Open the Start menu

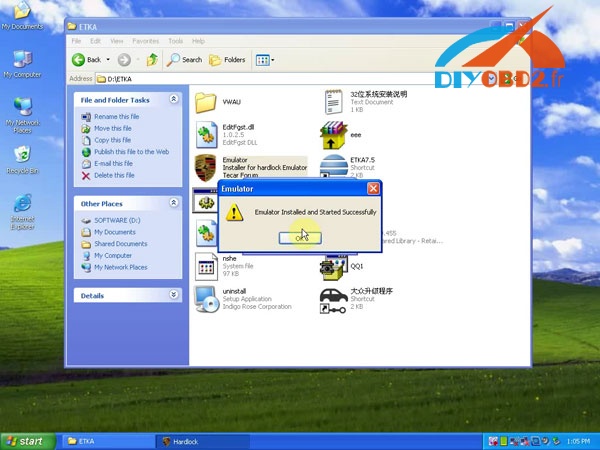pos(28,441)
